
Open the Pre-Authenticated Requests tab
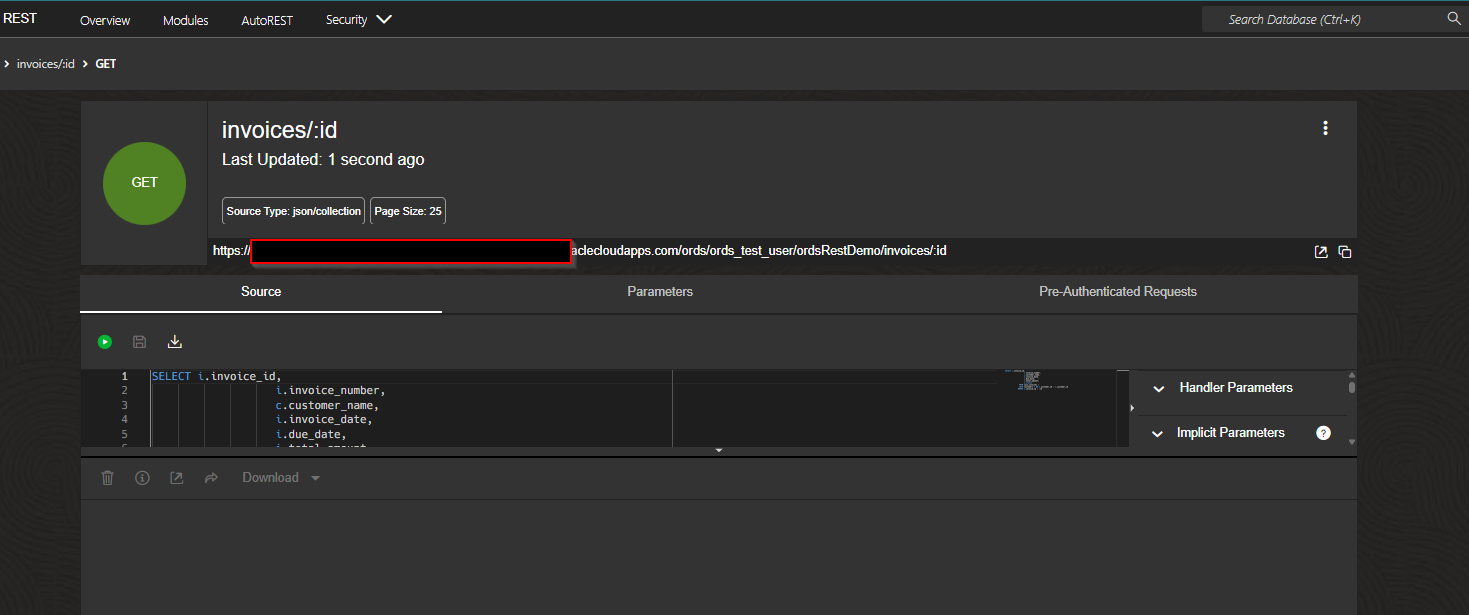coord(1118,291)
